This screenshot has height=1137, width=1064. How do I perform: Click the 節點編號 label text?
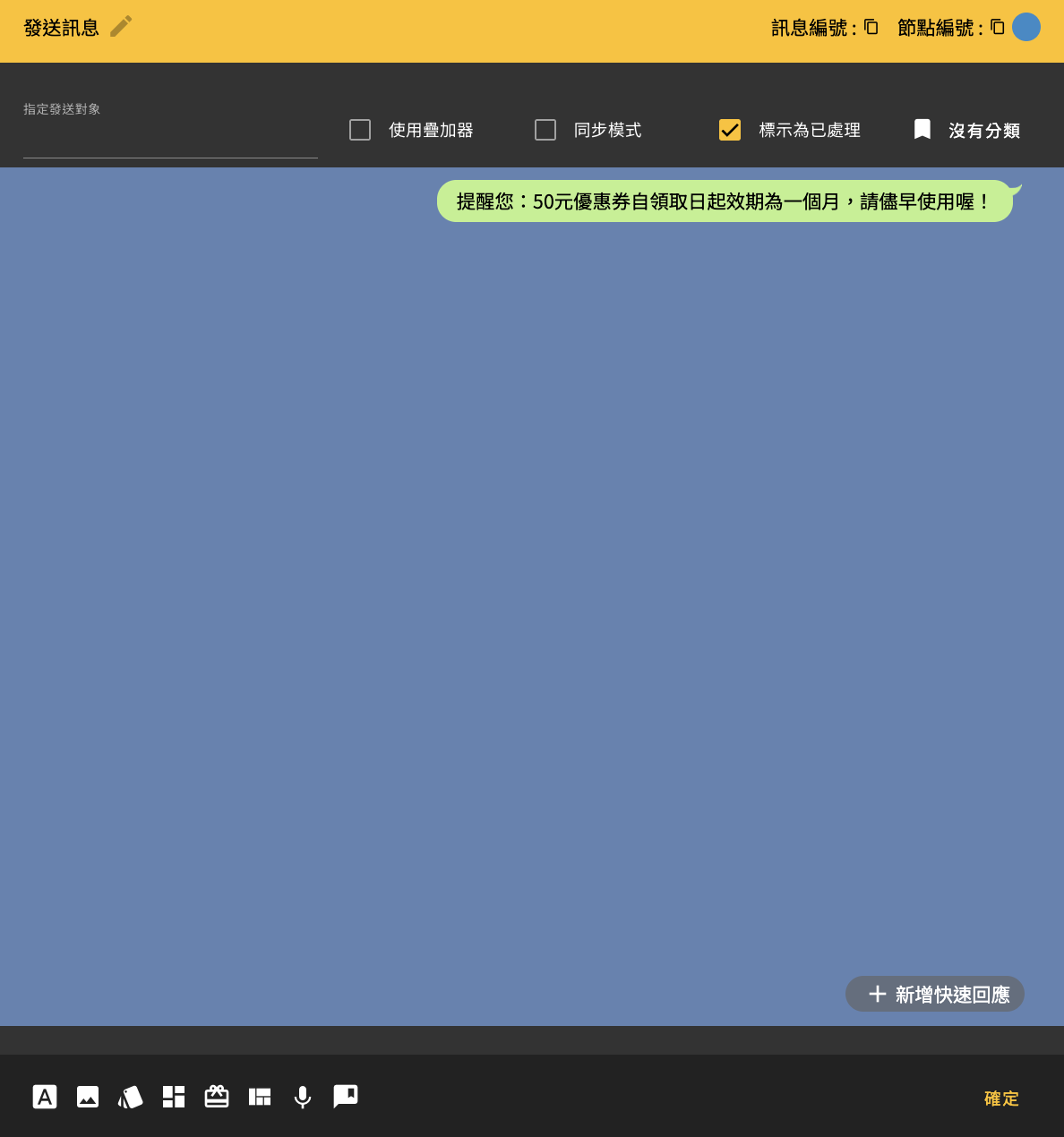940,28
